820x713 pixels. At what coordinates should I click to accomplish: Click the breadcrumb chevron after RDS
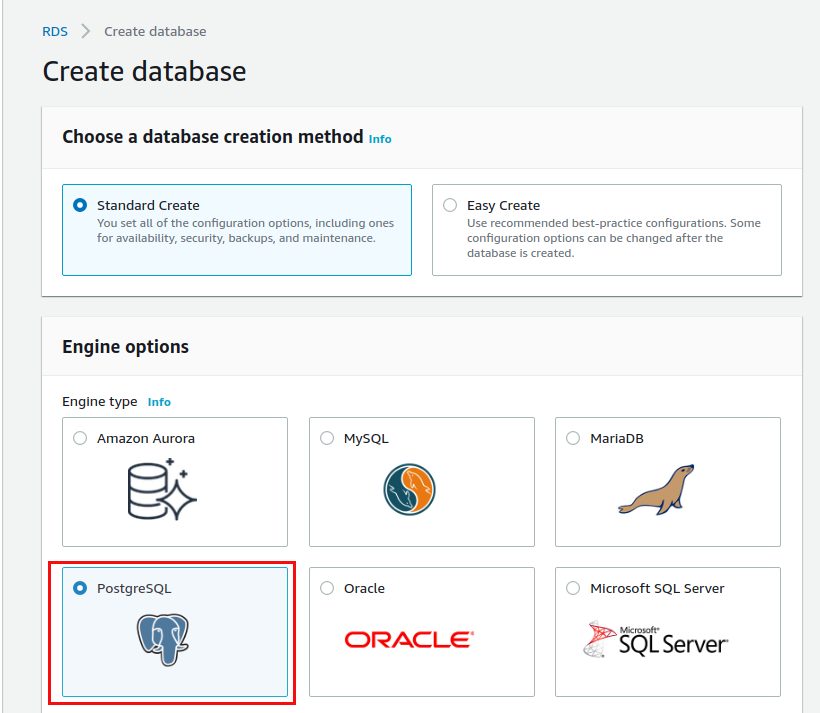tap(86, 31)
